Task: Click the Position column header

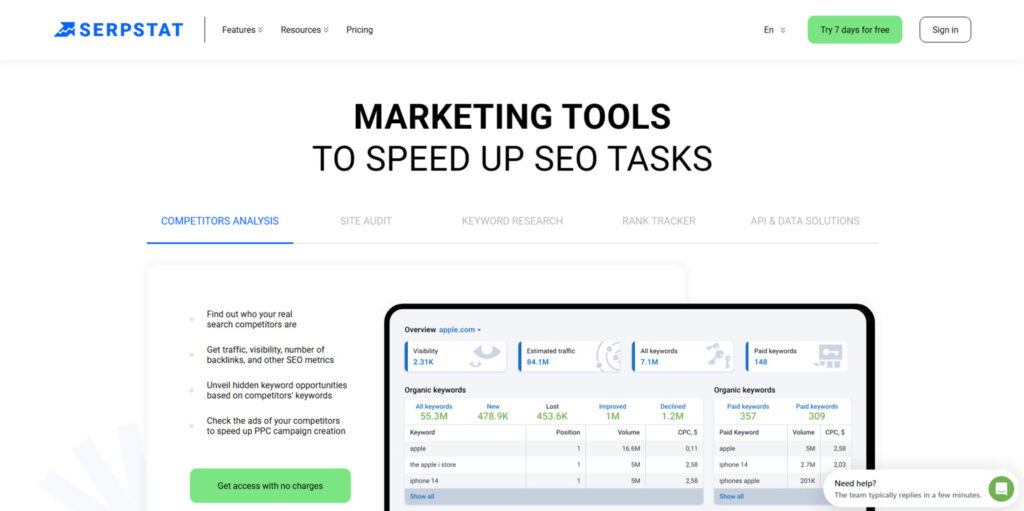Action: coord(567,432)
